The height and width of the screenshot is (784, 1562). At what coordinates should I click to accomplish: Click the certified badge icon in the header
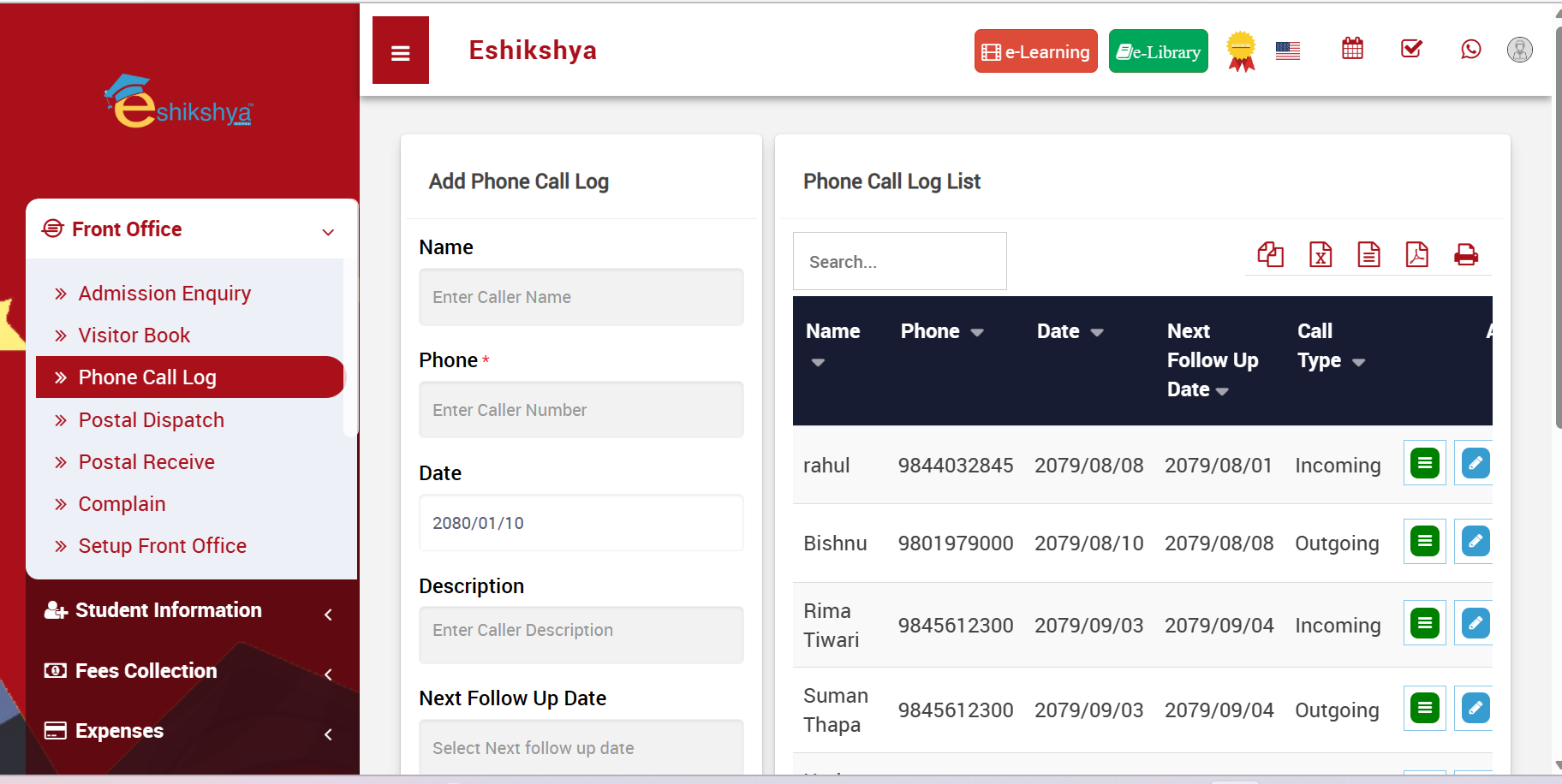pyautogui.click(x=1241, y=50)
